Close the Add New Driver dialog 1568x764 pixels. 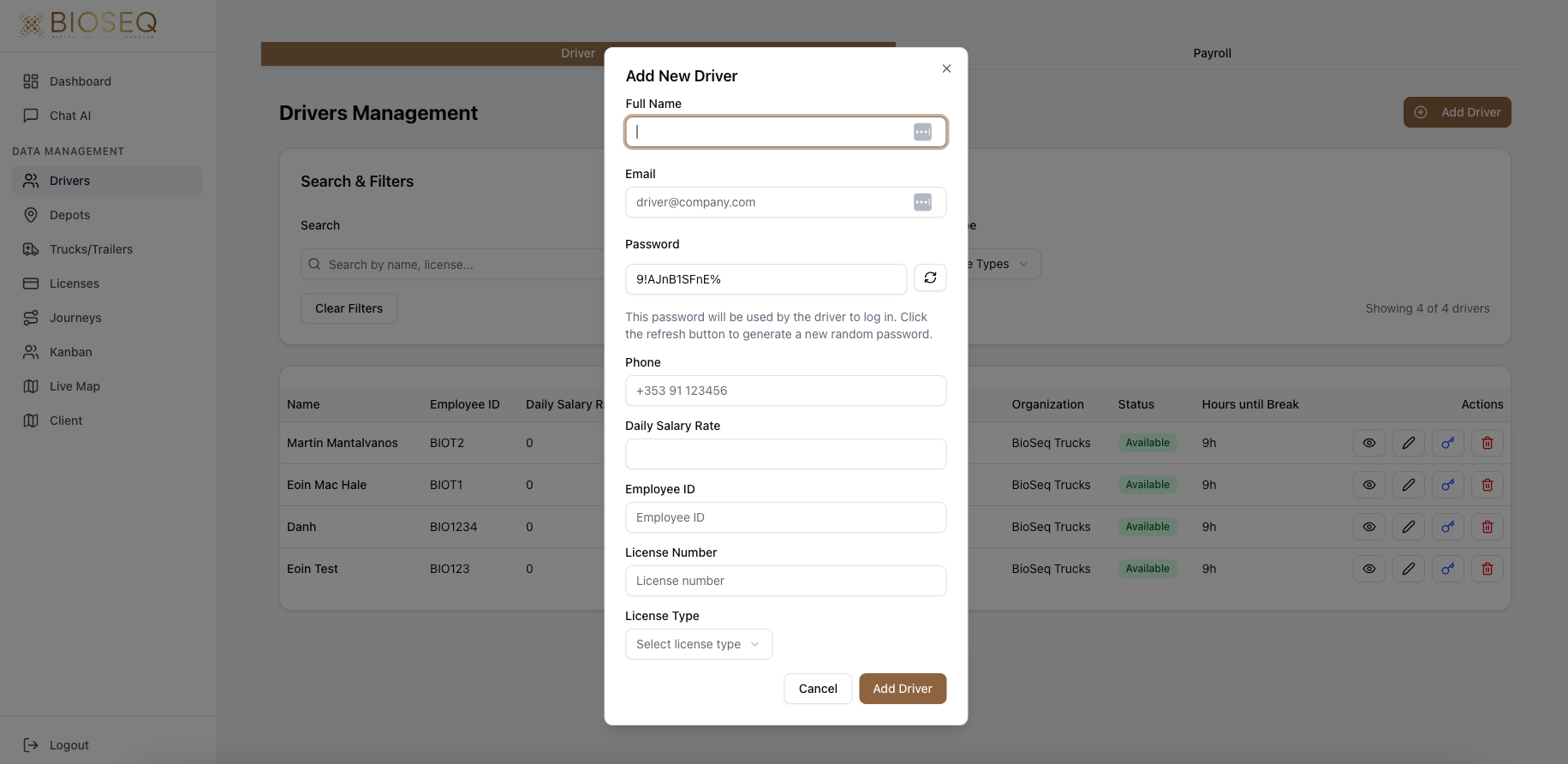tap(946, 69)
